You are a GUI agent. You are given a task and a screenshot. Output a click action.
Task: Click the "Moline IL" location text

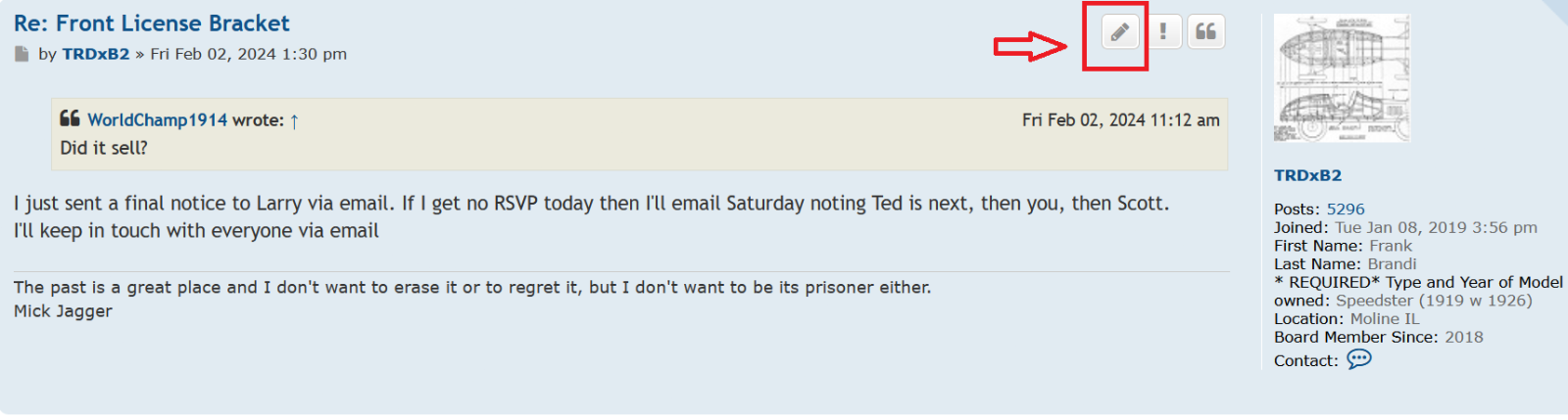click(x=1384, y=318)
